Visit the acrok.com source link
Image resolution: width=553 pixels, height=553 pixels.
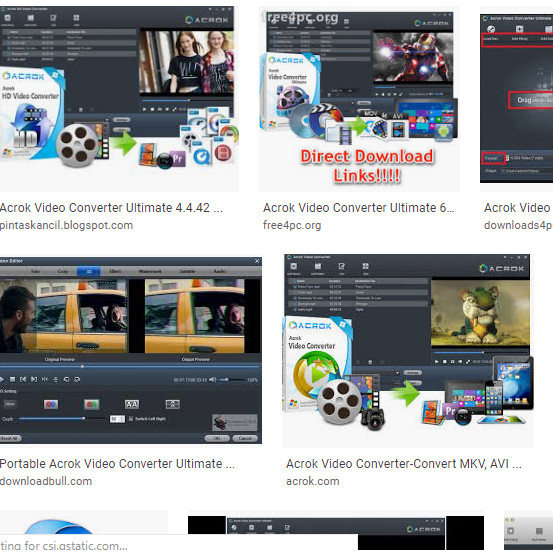pos(312,481)
